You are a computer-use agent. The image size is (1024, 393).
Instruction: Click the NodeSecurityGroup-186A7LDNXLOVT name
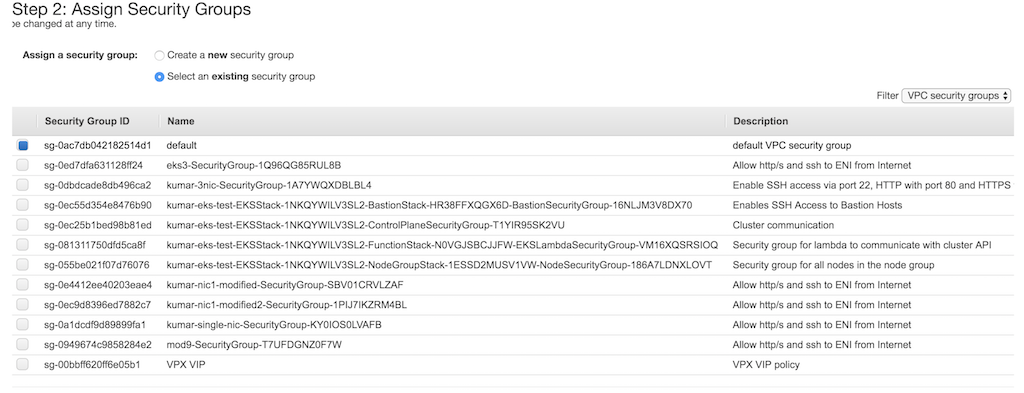[x=439, y=265]
